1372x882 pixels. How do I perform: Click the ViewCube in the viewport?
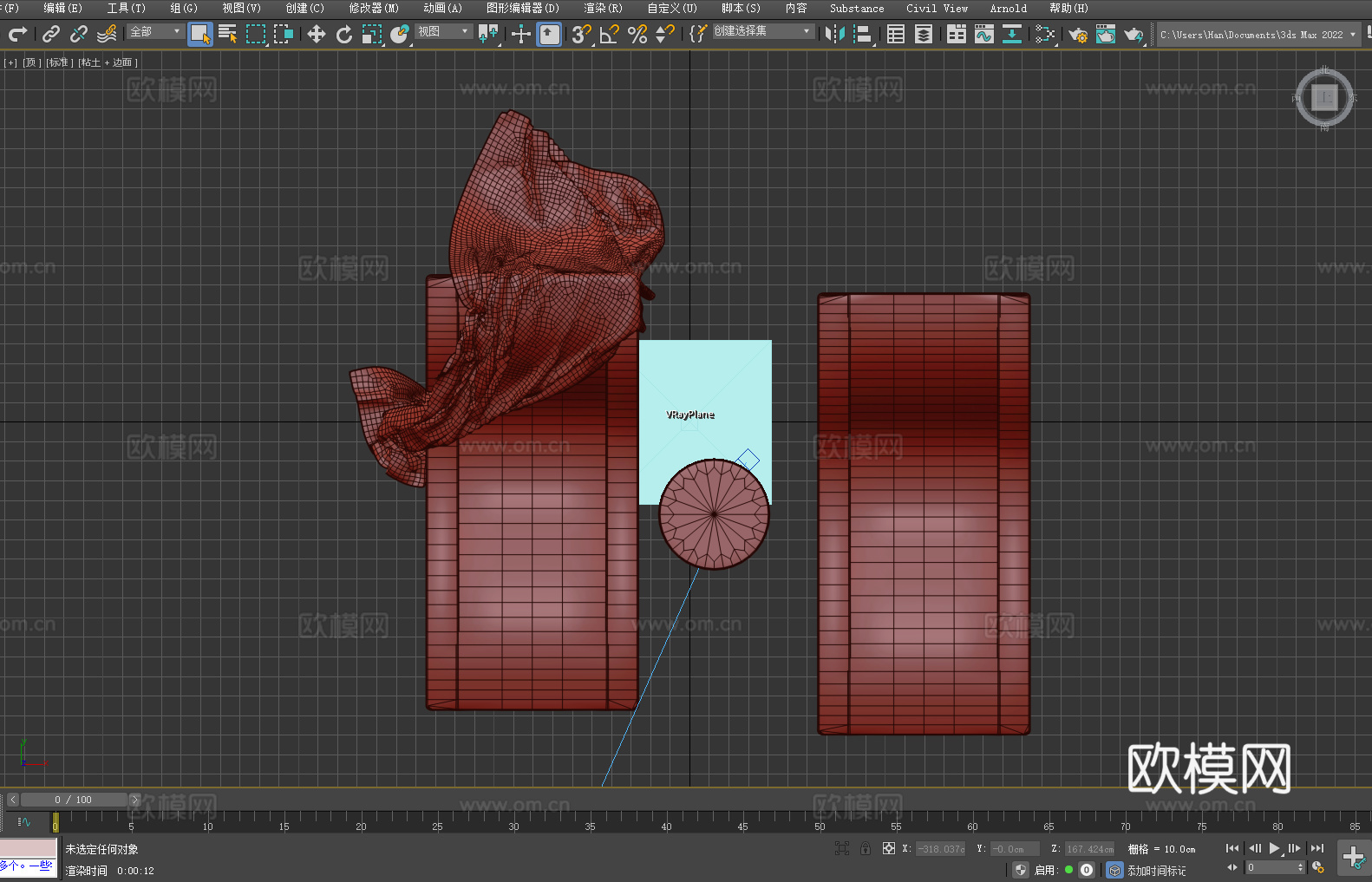[1324, 97]
